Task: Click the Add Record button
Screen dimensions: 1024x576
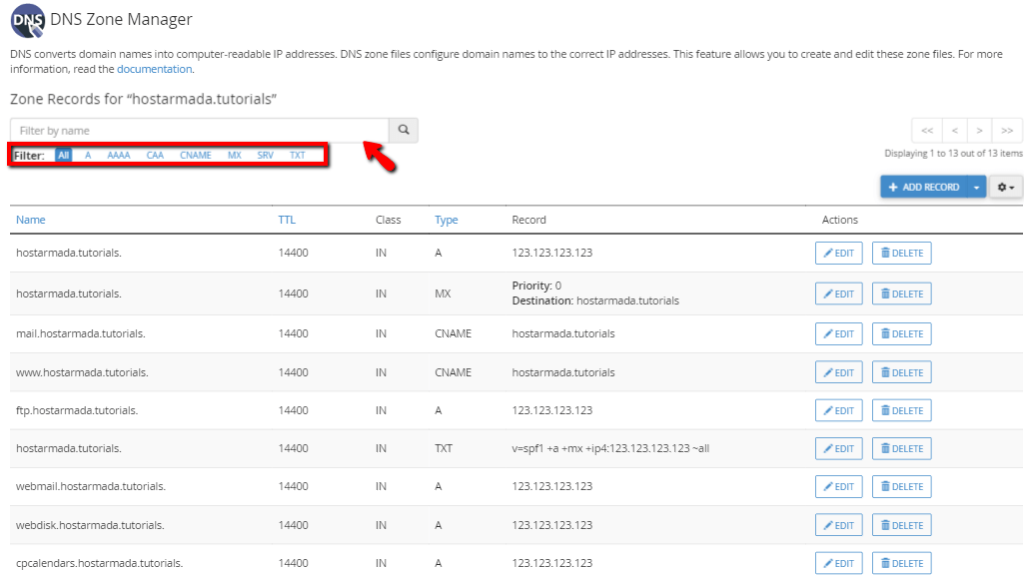Action: pyautogui.click(x=924, y=187)
